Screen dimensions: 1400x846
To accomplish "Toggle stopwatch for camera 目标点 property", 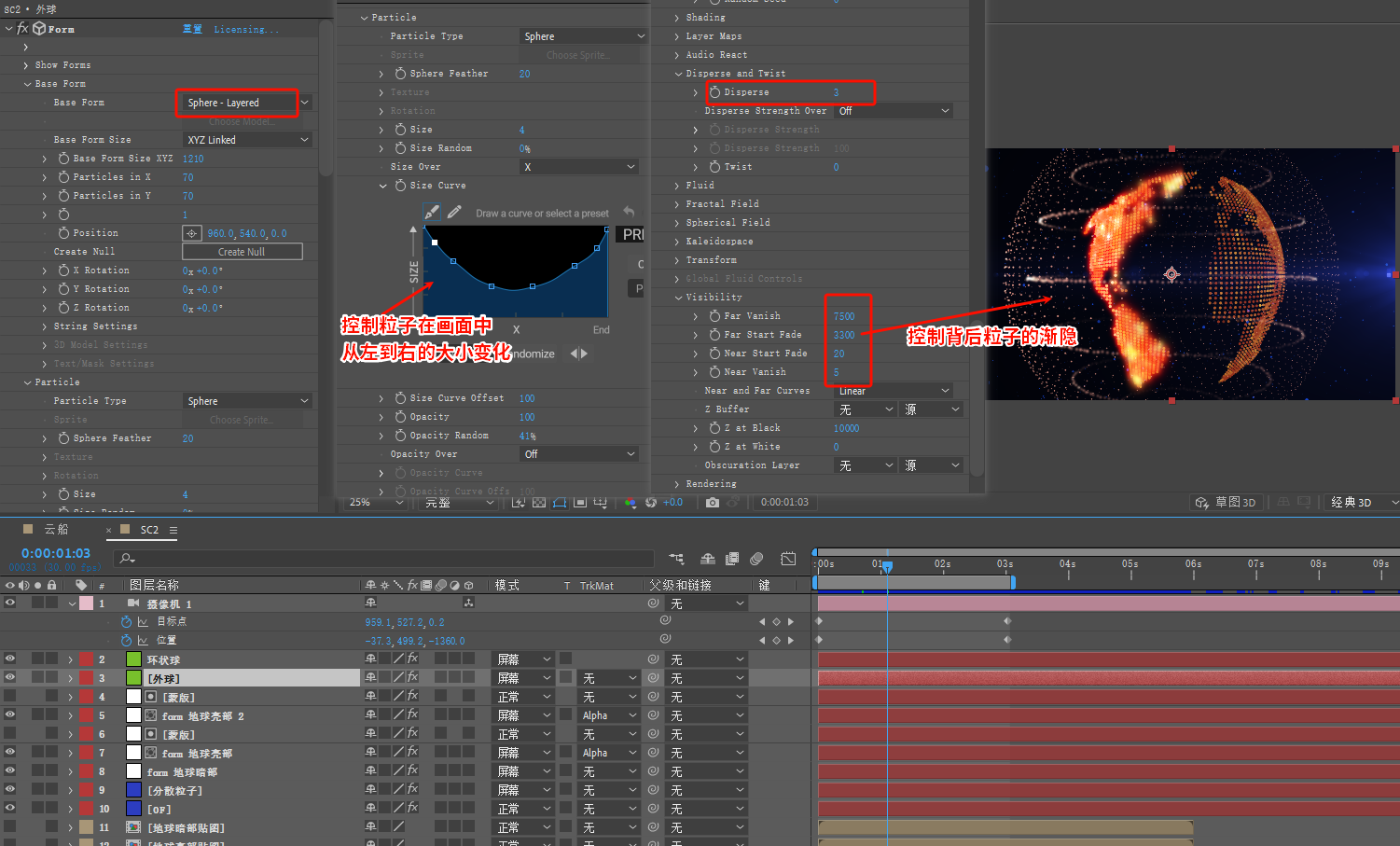I will click(x=126, y=621).
